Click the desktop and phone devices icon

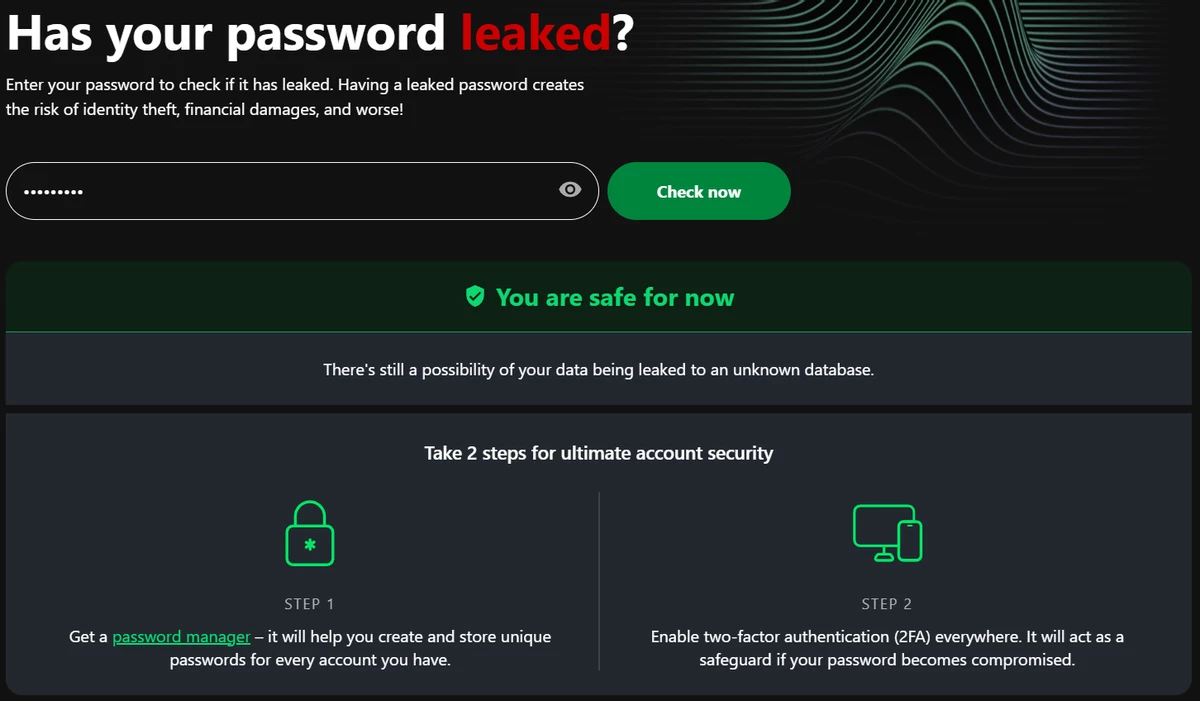887,533
